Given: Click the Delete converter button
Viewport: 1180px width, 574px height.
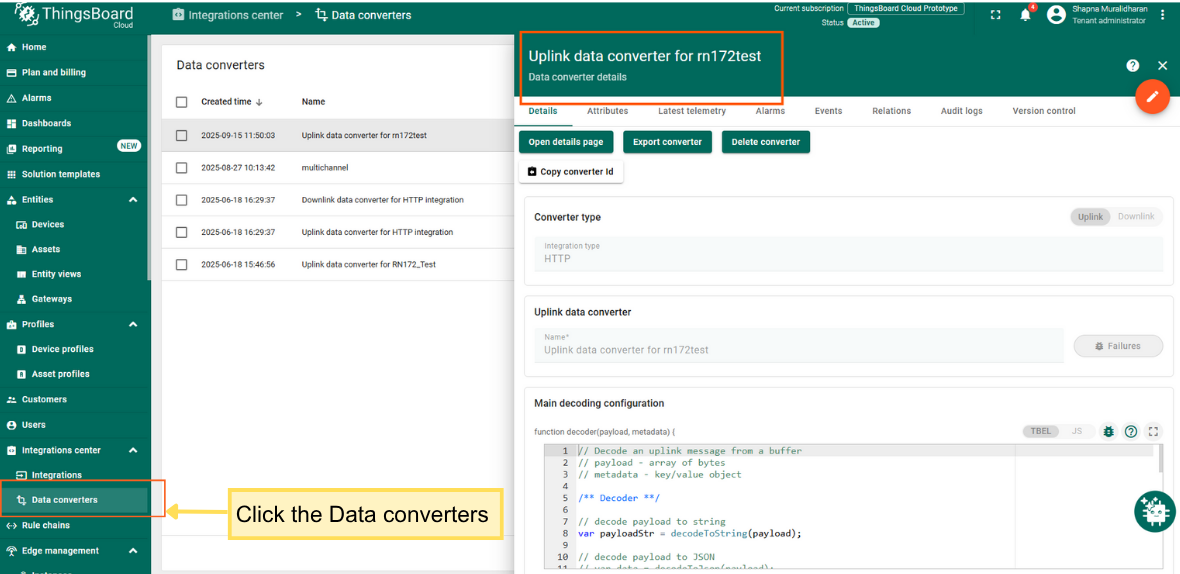Looking at the screenshot, I should coord(765,142).
